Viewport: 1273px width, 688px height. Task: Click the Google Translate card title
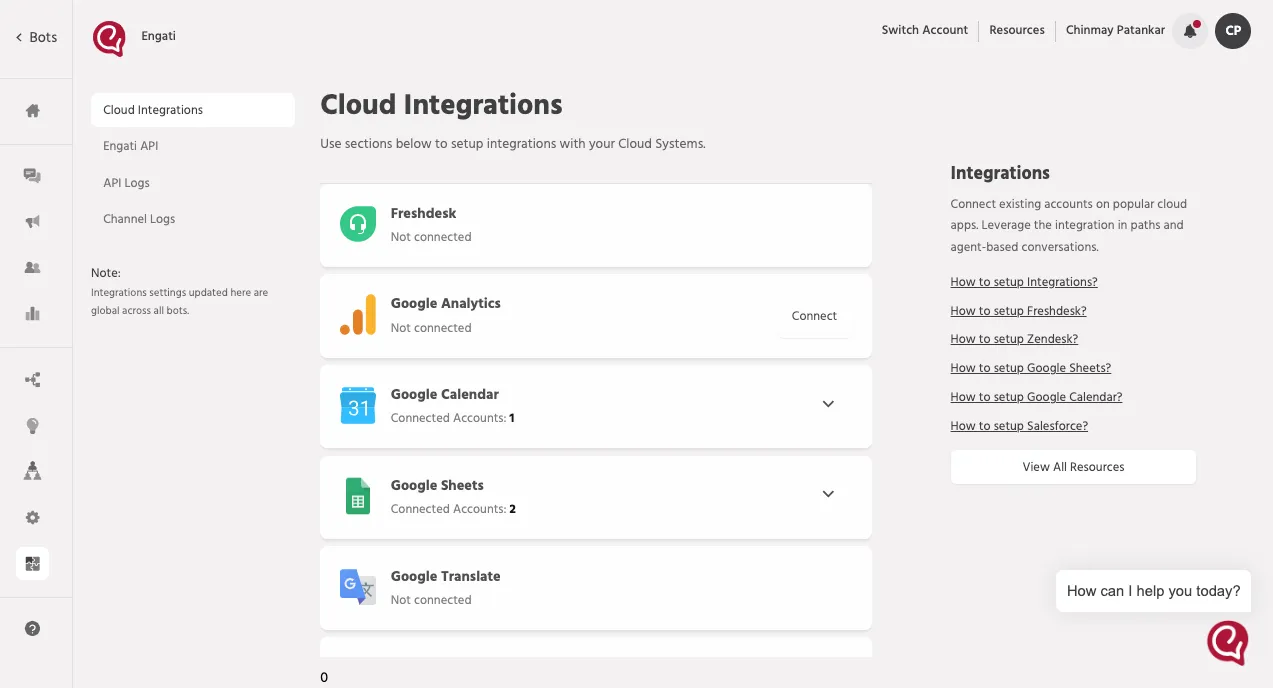coord(445,576)
